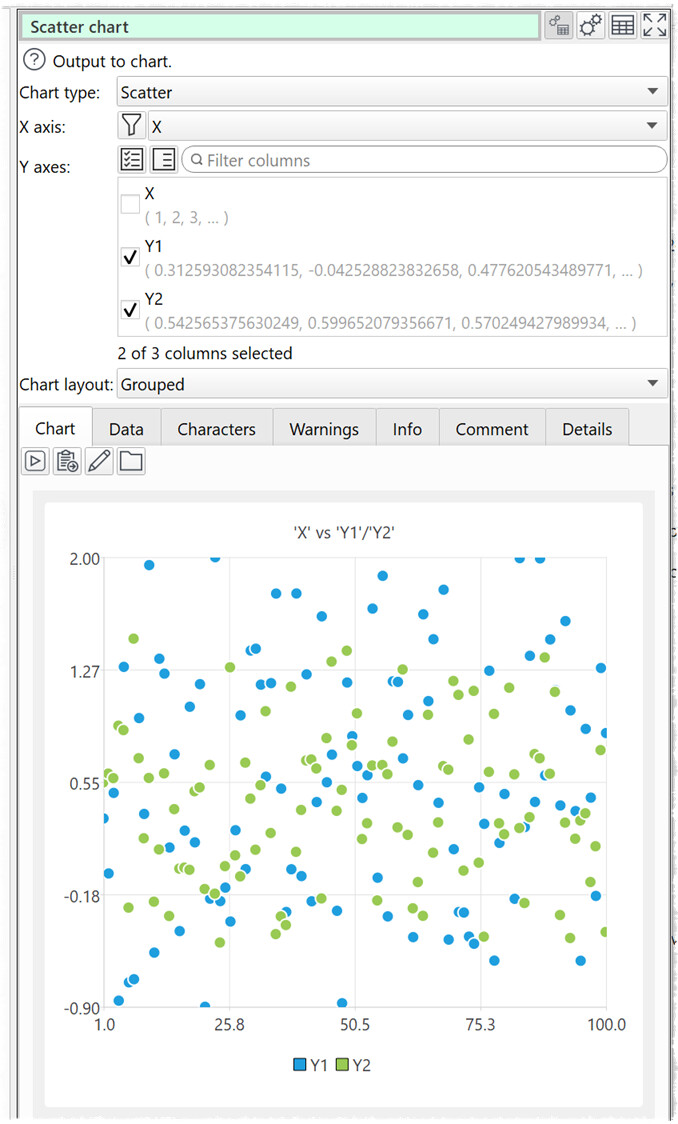
Task: Click the folder icon in chart toolbar
Action: click(x=131, y=461)
